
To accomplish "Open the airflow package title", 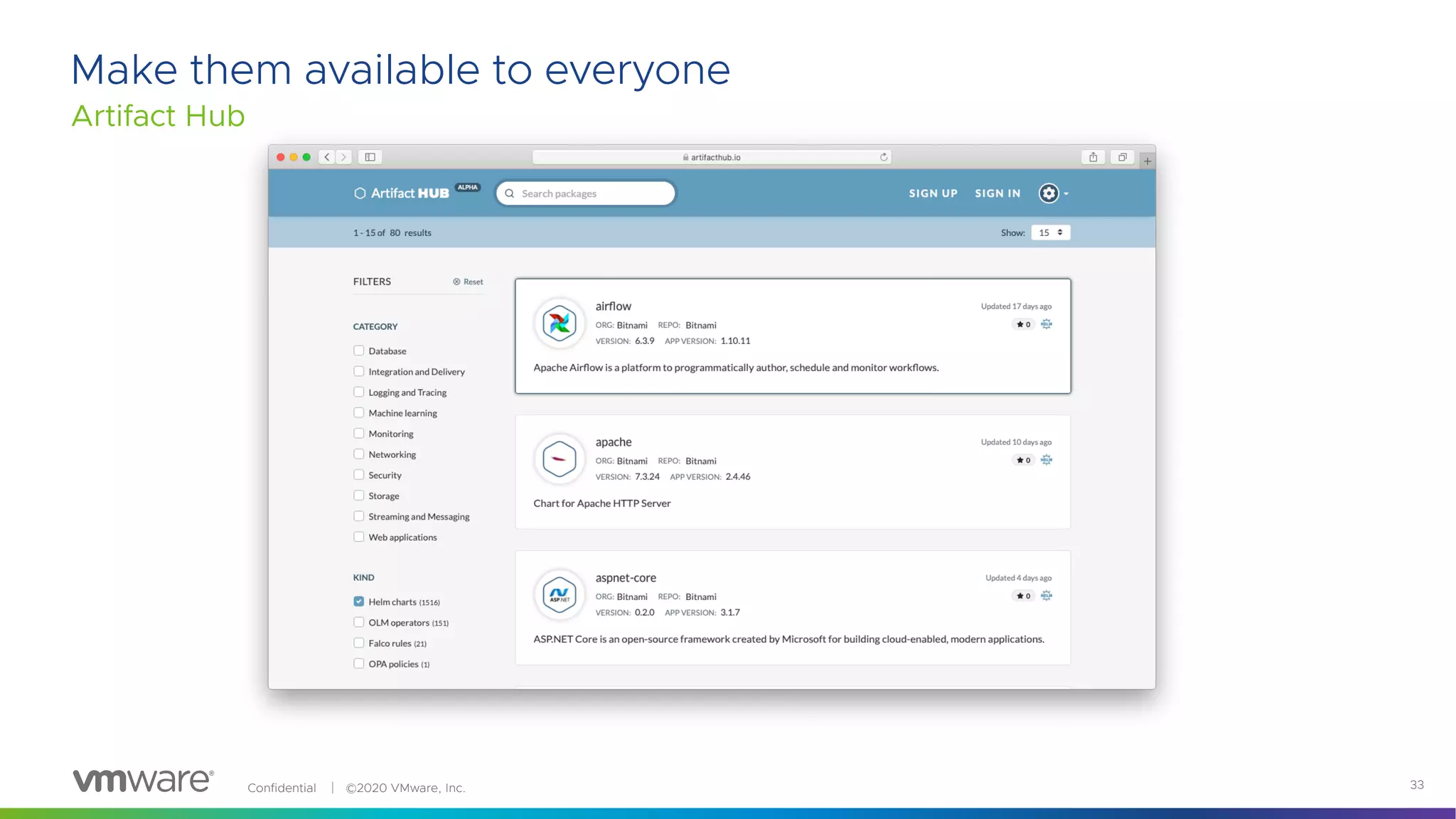I will tap(614, 306).
